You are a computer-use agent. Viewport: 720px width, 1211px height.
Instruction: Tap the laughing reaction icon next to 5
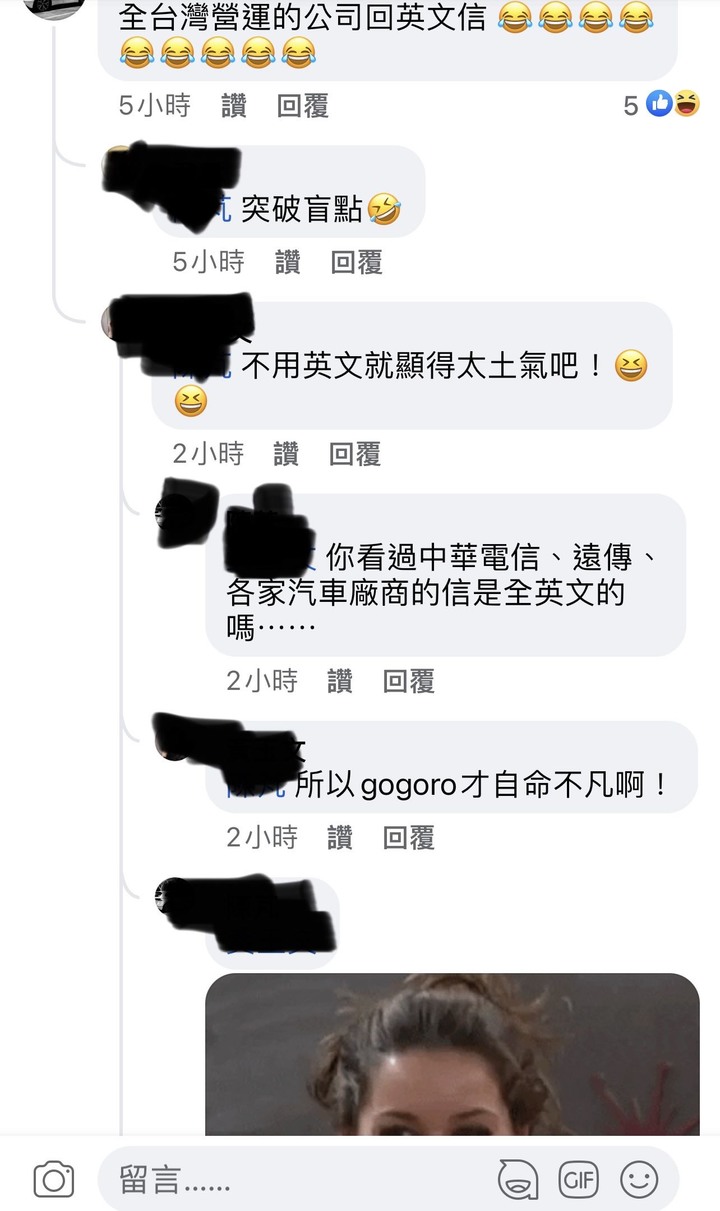(x=686, y=104)
